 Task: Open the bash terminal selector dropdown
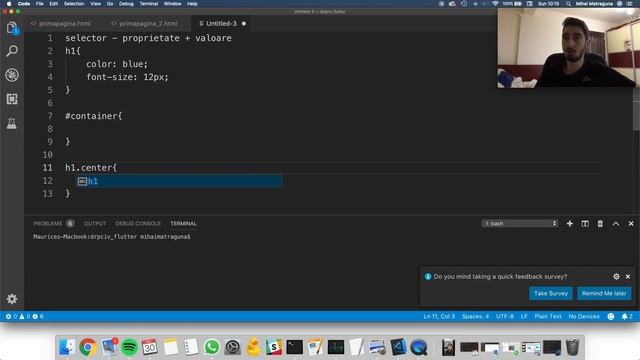pyautogui.click(x=520, y=224)
